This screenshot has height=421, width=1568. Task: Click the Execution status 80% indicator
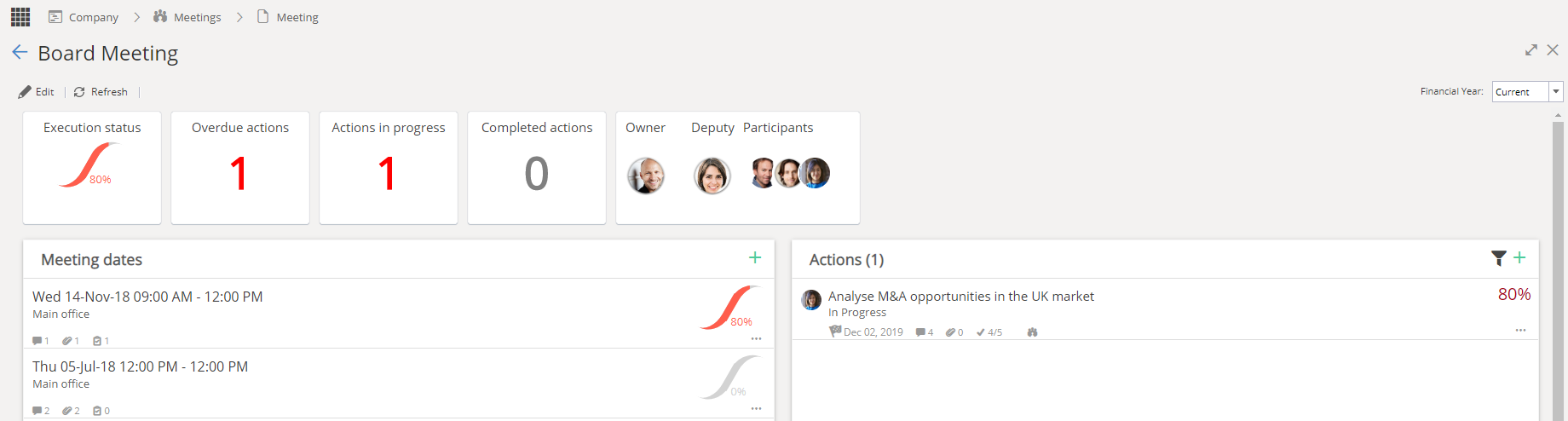point(88,165)
